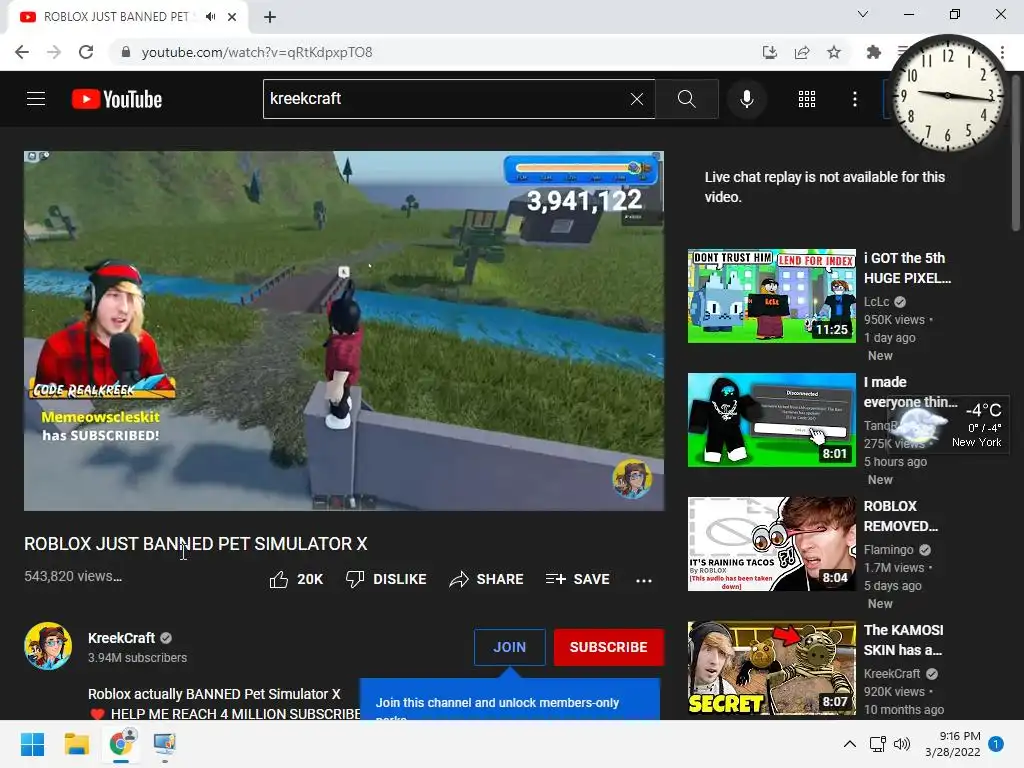The image size is (1024, 768).
Task: Open Chrome extensions puzzle icon
Action: (873, 52)
